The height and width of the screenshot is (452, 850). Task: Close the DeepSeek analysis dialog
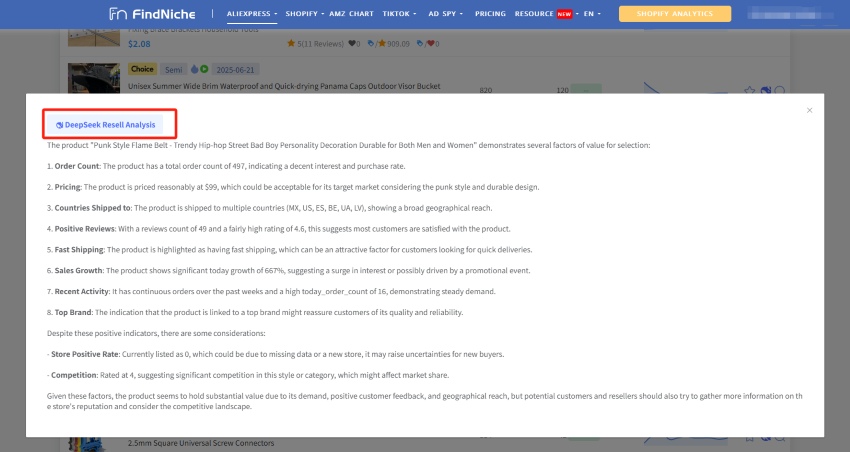[809, 110]
